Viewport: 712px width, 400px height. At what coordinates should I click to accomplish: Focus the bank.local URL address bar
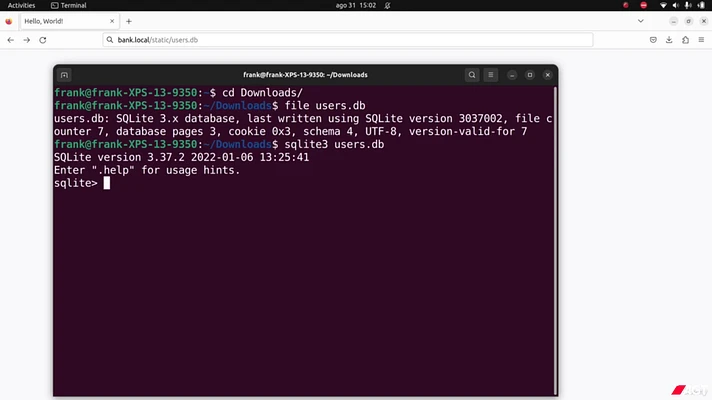point(348,40)
